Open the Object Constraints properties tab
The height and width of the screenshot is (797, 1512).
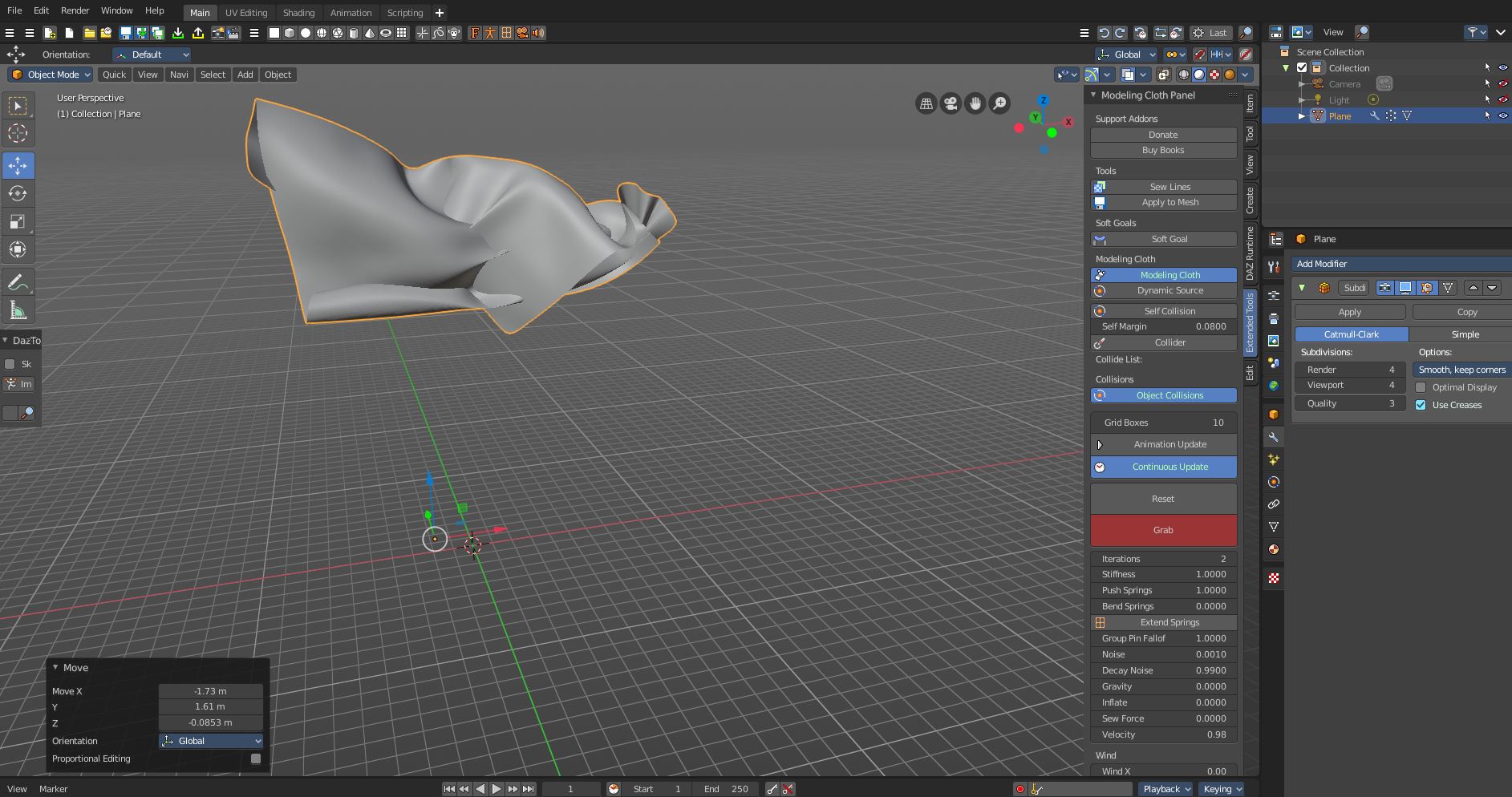1274,504
